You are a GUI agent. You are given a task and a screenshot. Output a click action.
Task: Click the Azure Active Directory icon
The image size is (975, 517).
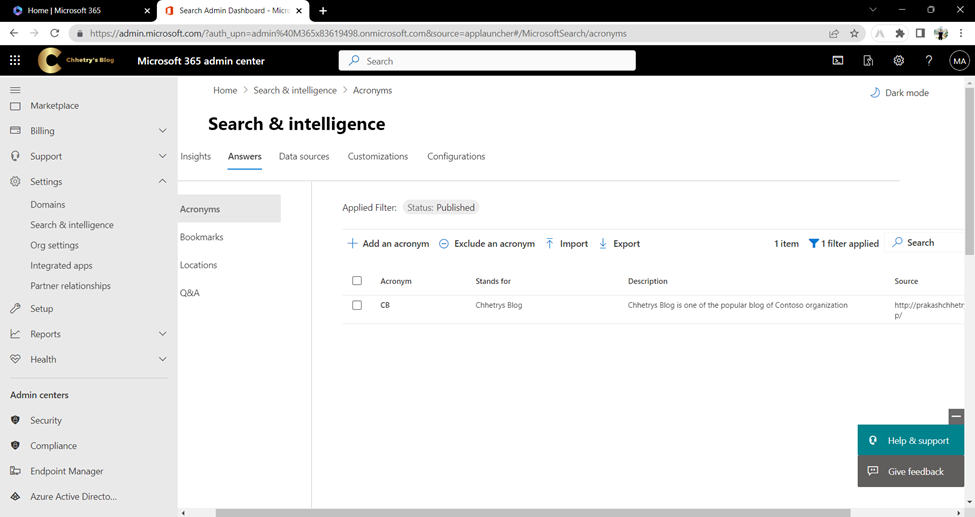pyautogui.click(x=16, y=496)
